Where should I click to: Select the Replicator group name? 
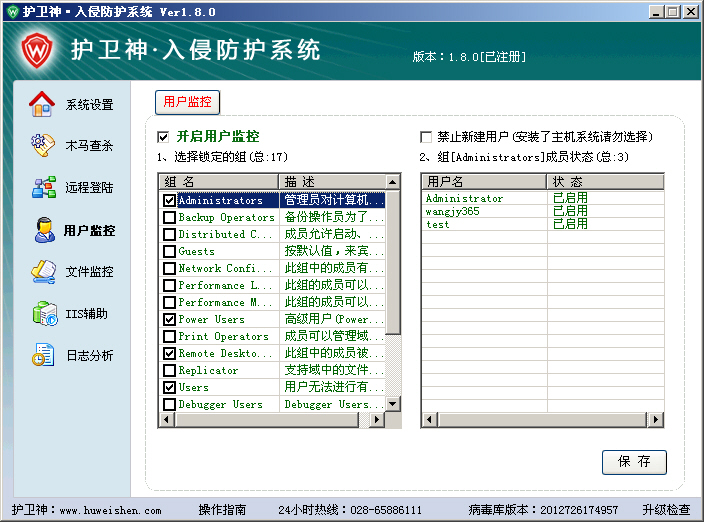pos(208,370)
